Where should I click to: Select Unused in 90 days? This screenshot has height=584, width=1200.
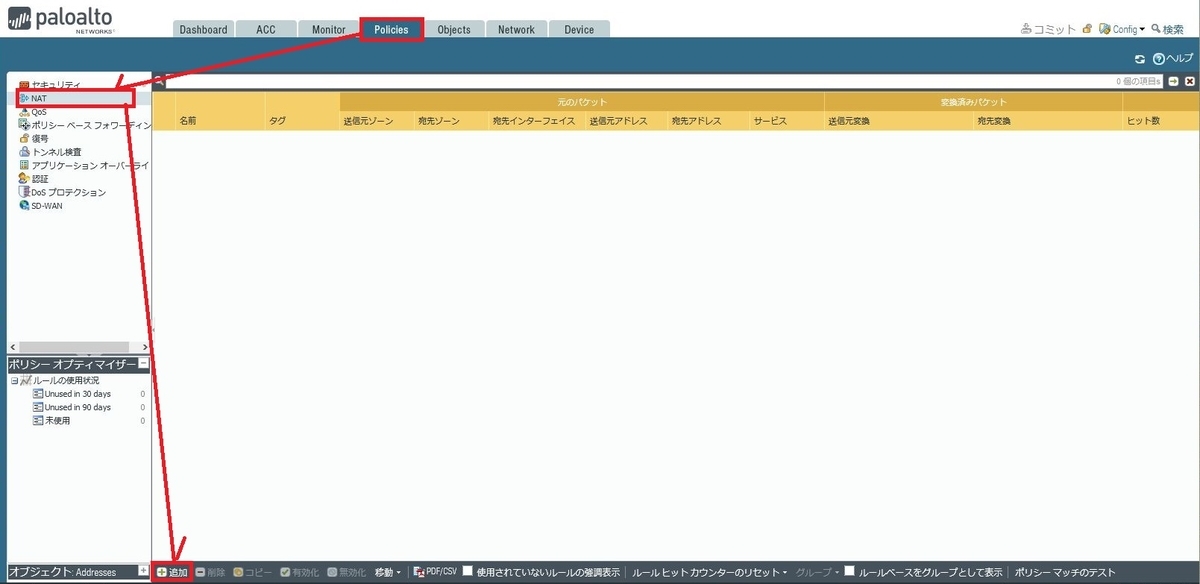click(x=72, y=407)
